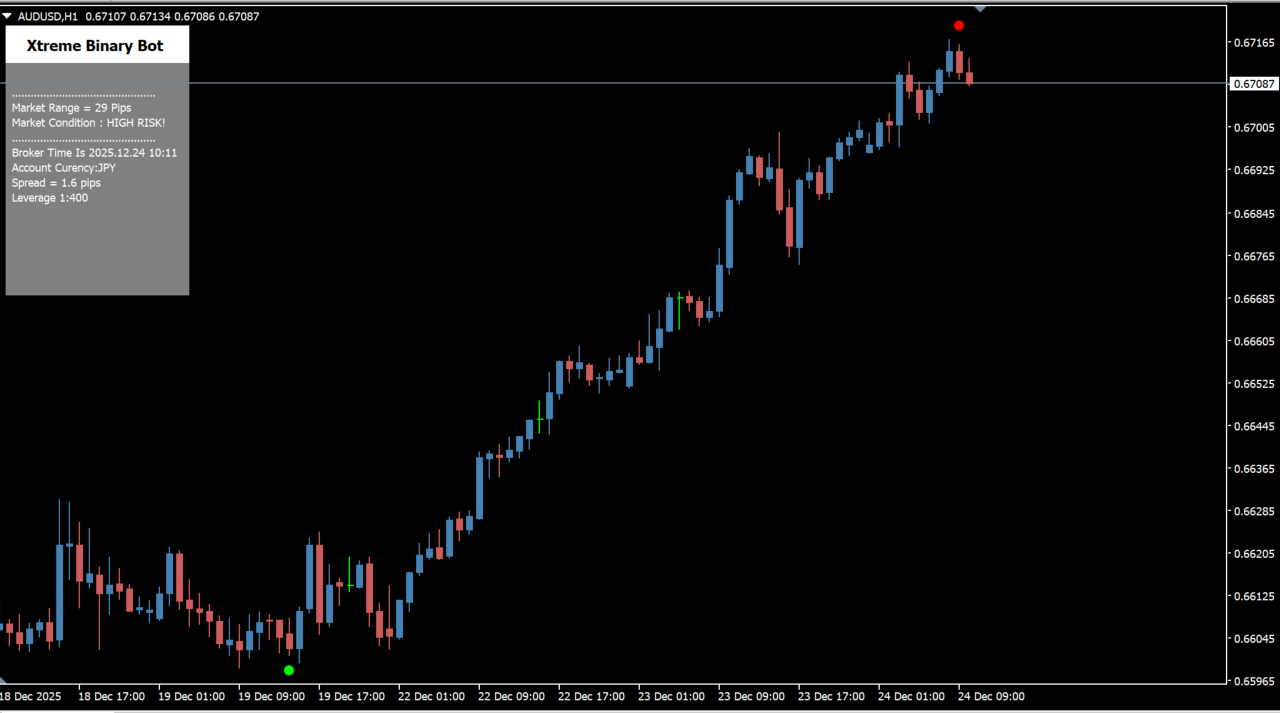This screenshot has height=713, width=1280.
Task: Click the scroll triangle at bottom-left corner
Action: click(3, 681)
